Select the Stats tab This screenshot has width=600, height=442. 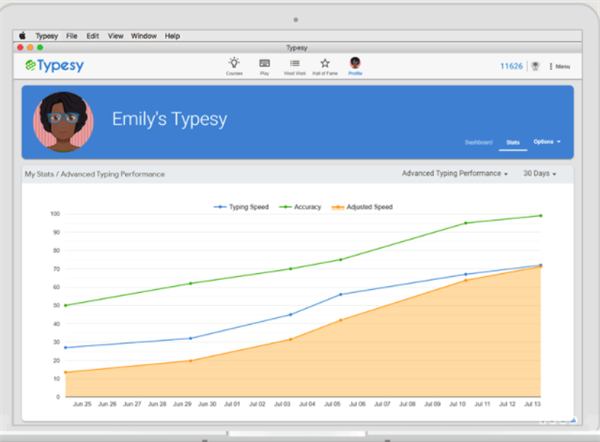(x=513, y=142)
